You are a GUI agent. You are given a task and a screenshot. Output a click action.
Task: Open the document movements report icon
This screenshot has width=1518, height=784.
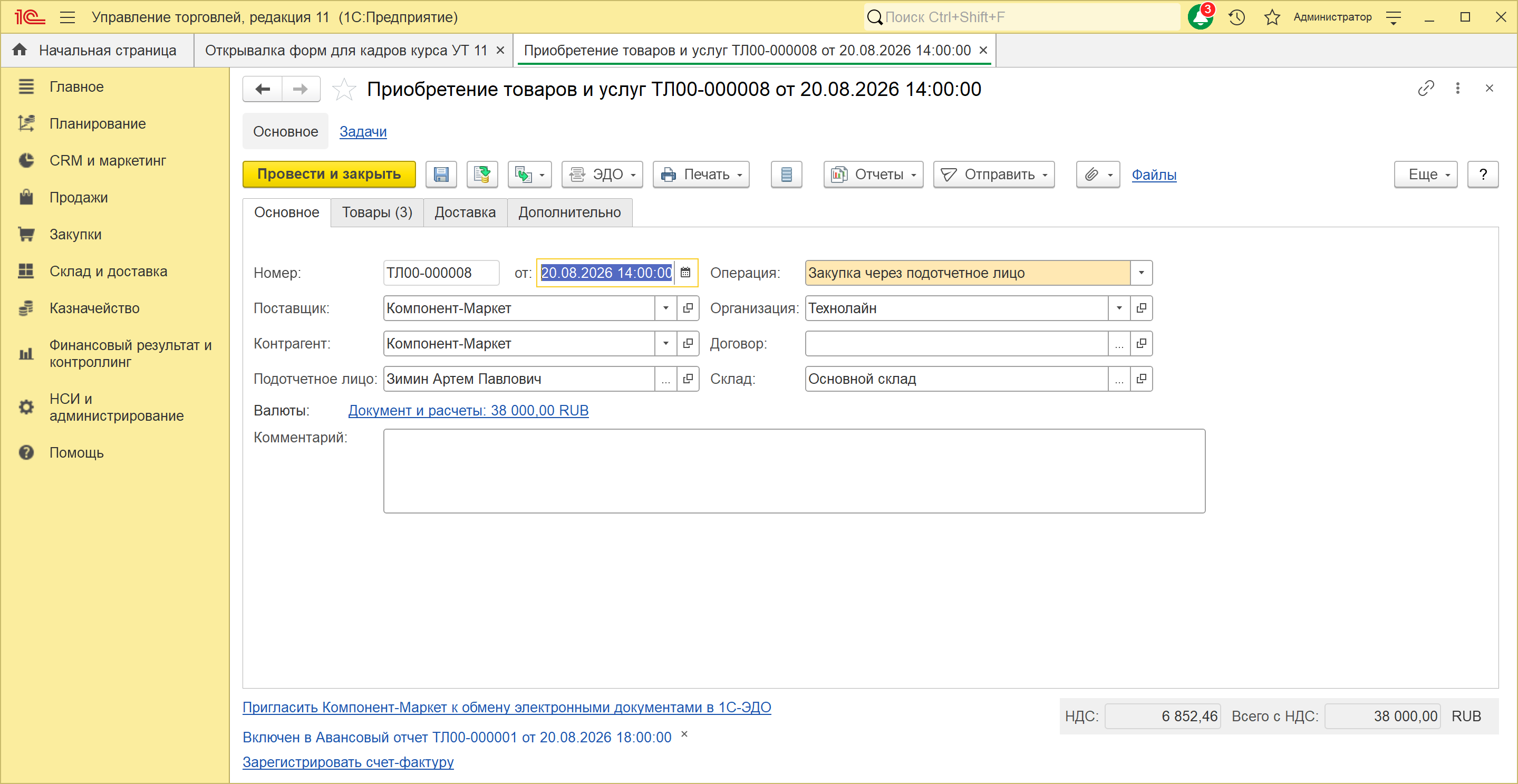786,175
